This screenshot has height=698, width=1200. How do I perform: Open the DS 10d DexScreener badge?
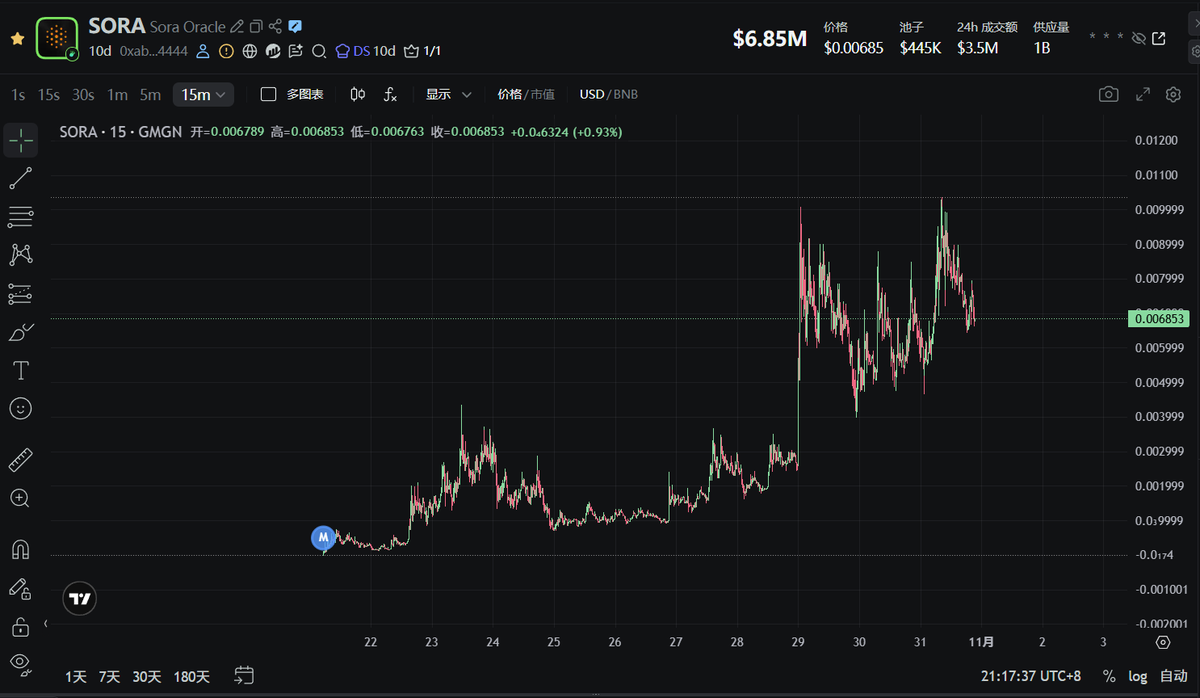366,51
